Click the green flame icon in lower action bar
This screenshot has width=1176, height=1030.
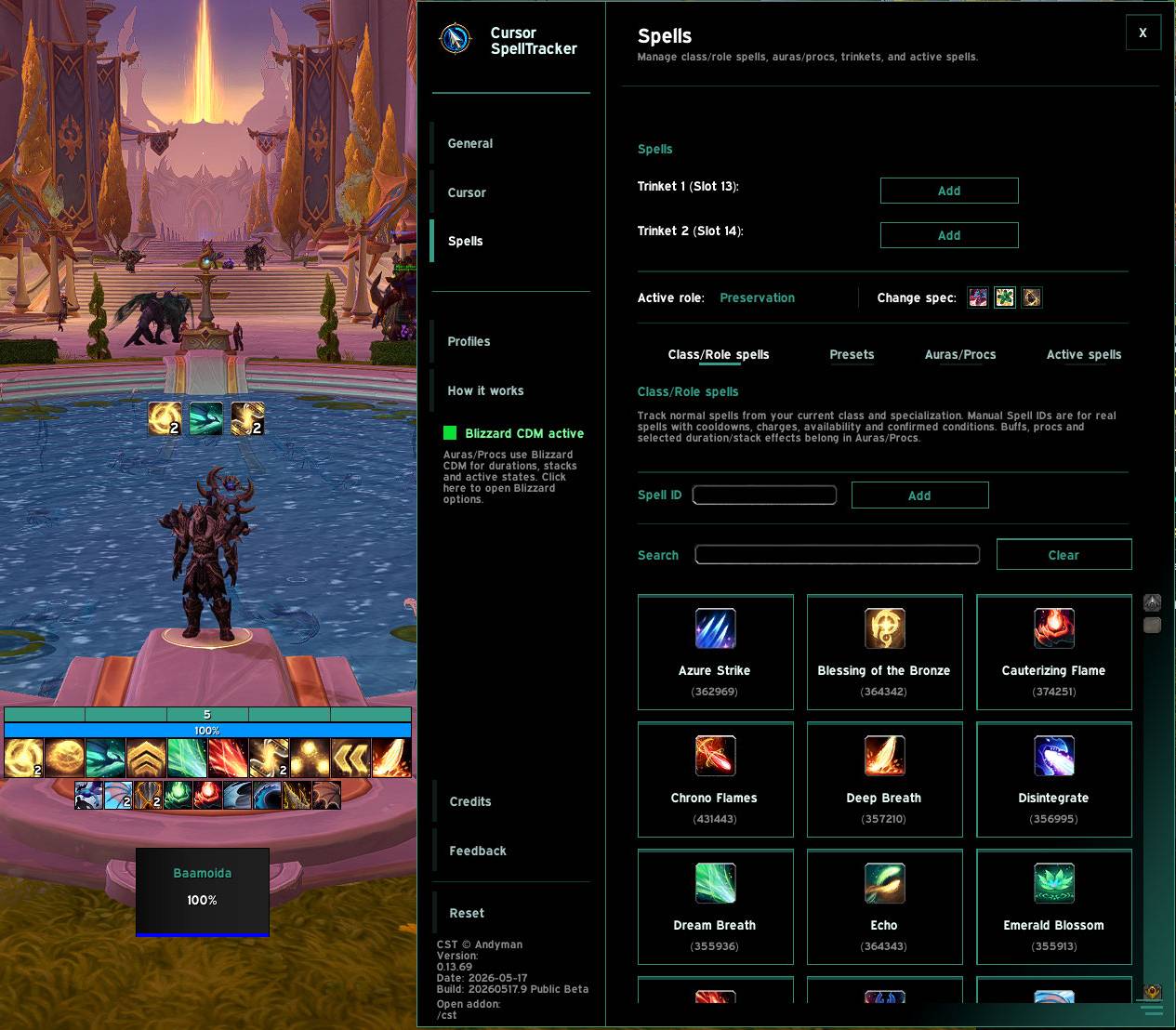pos(178,796)
